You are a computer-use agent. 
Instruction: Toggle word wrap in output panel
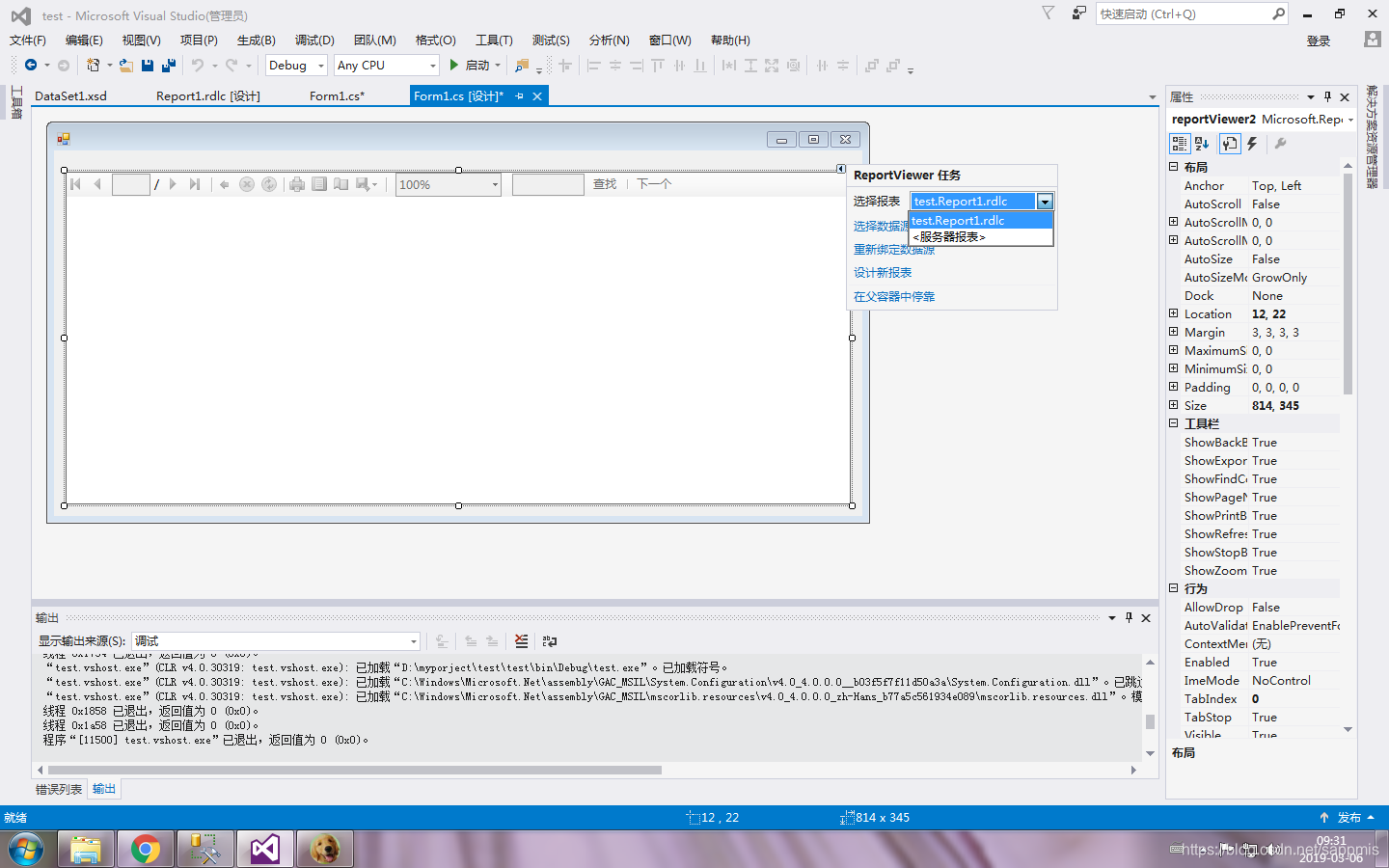click(550, 641)
